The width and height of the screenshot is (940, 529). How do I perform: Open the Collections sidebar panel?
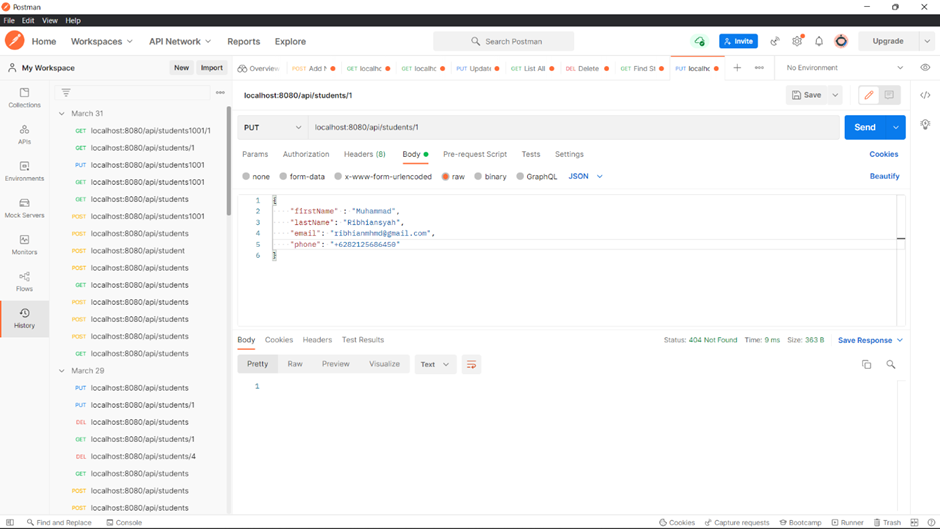24,97
